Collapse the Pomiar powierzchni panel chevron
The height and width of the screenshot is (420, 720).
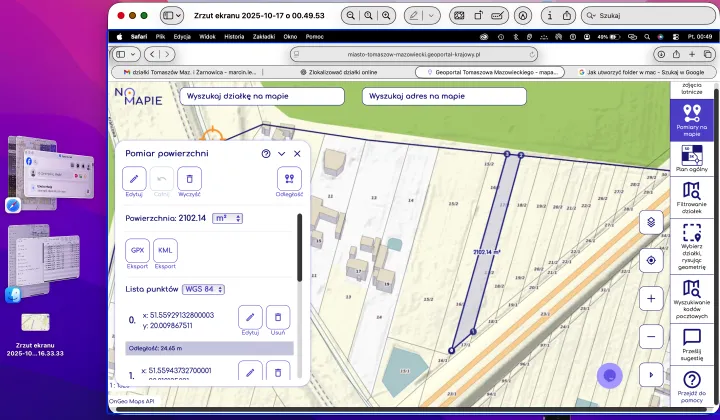[x=281, y=154]
